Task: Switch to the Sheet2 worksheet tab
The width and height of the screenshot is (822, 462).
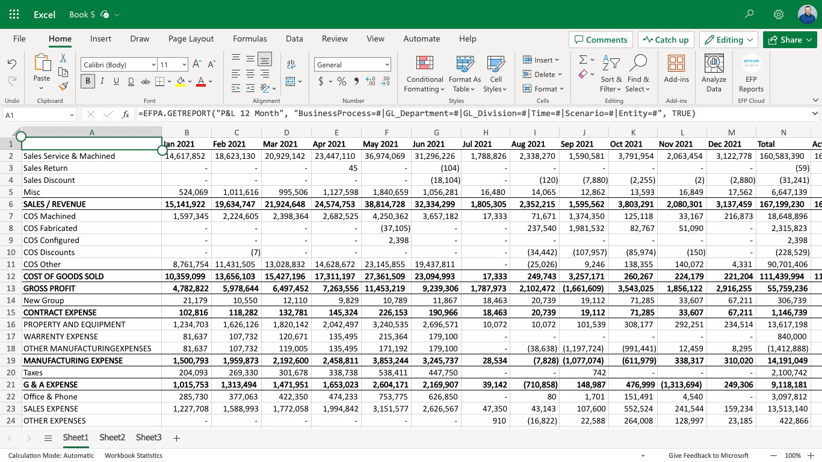Action: 112,438
